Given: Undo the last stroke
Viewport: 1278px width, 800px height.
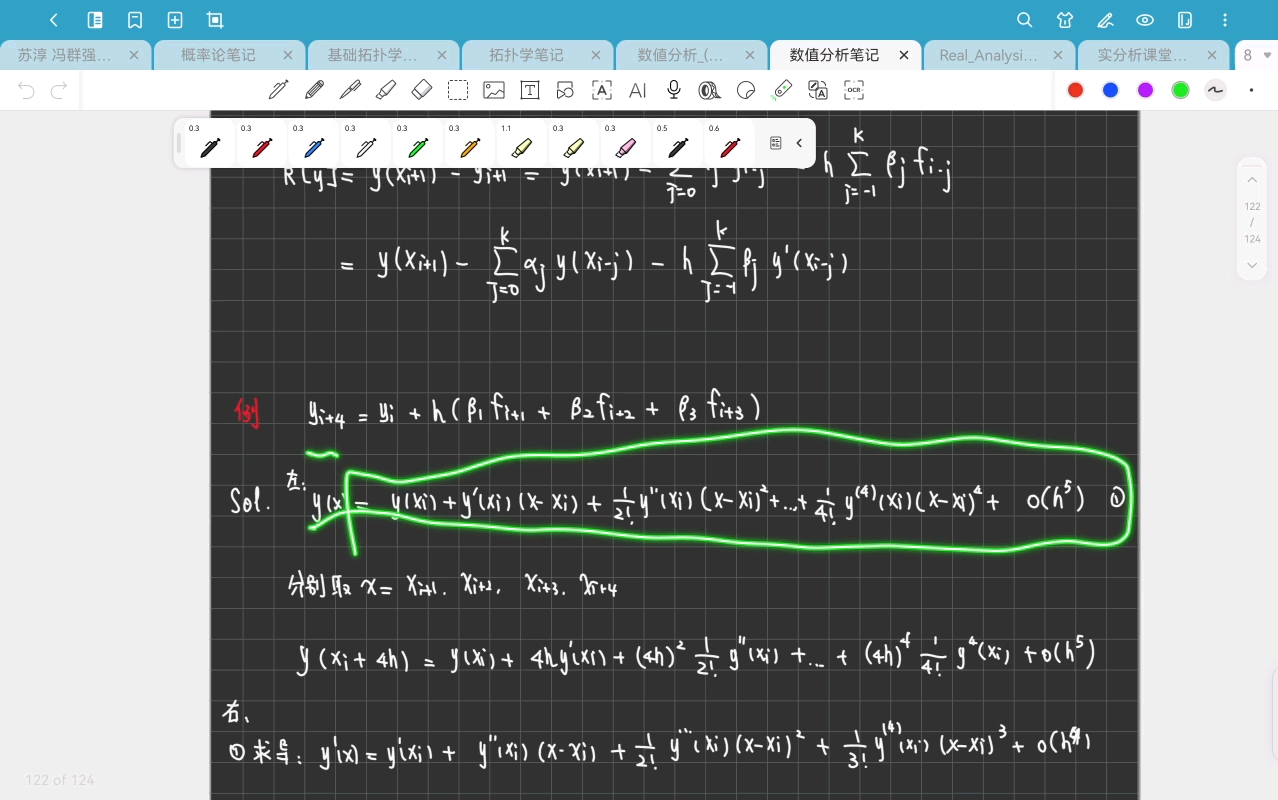Looking at the screenshot, I should coord(27,91).
